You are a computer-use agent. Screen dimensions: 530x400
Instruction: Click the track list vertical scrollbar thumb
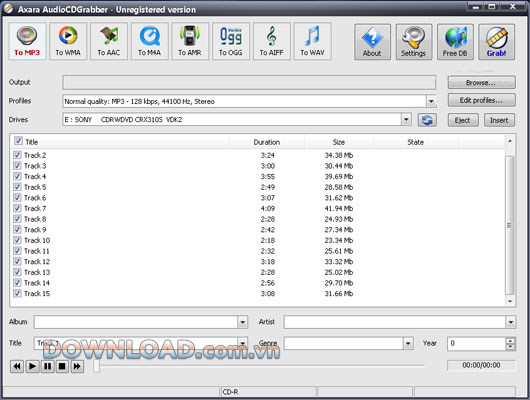click(x=509, y=225)
